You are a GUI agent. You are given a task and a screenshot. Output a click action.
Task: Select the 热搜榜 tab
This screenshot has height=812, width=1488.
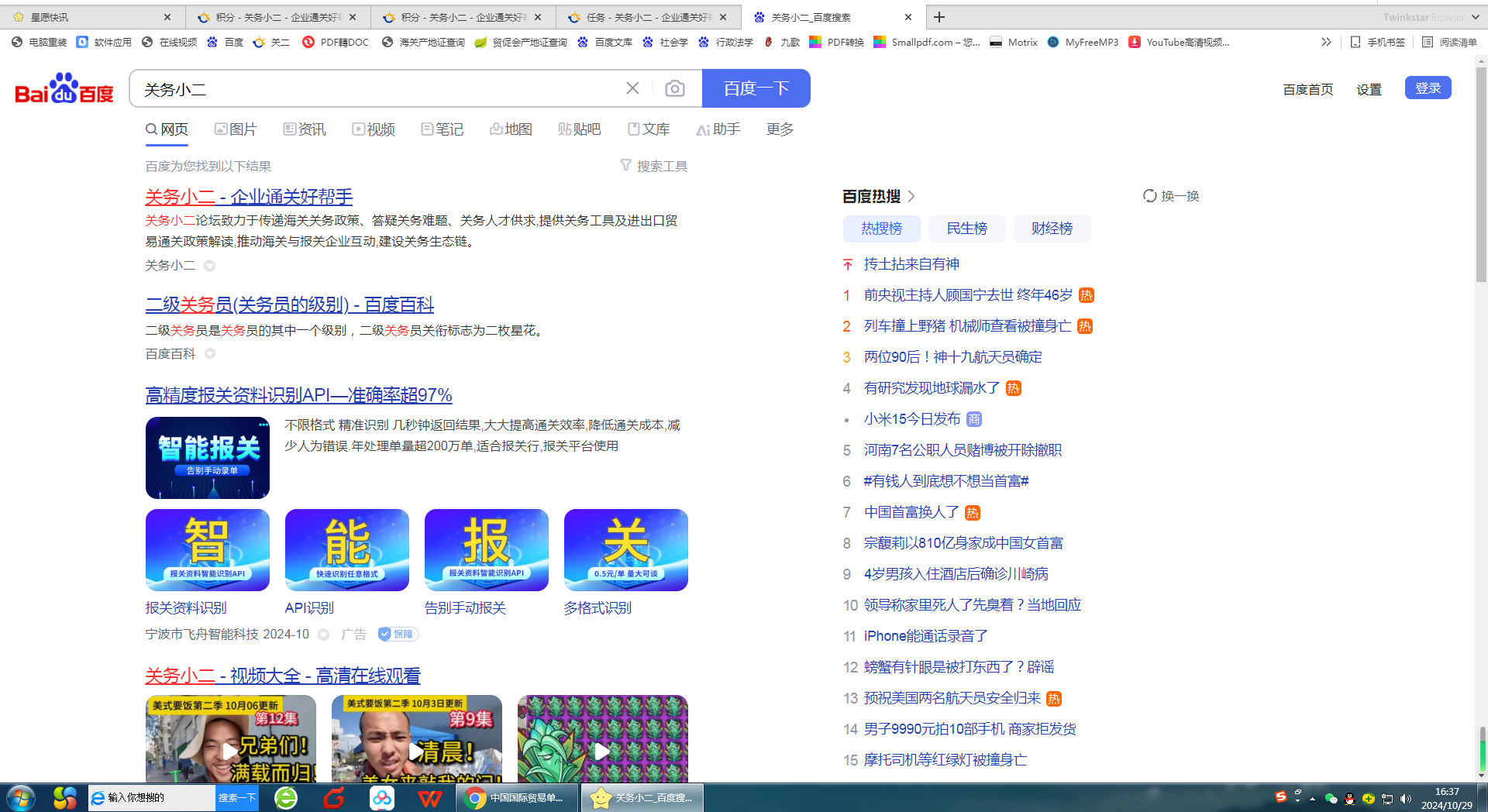point(882,229)
